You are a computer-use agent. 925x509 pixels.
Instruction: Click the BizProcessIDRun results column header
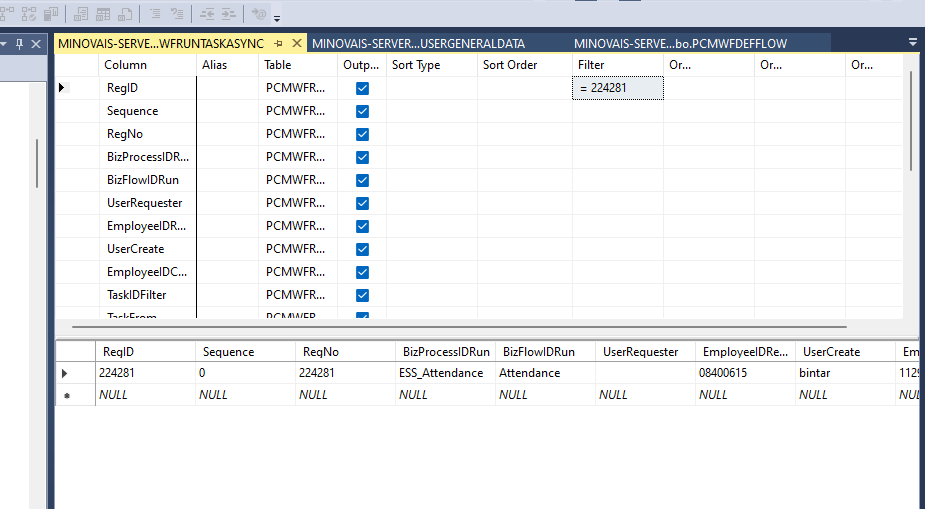445,352
